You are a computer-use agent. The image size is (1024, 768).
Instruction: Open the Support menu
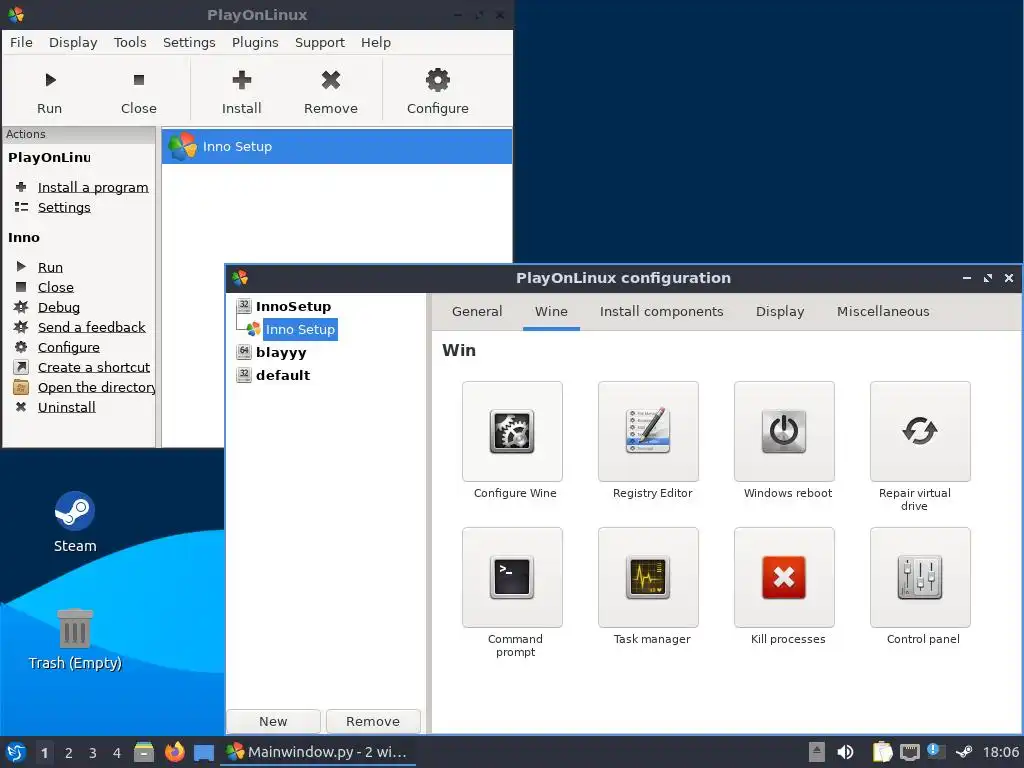(319, 42)
